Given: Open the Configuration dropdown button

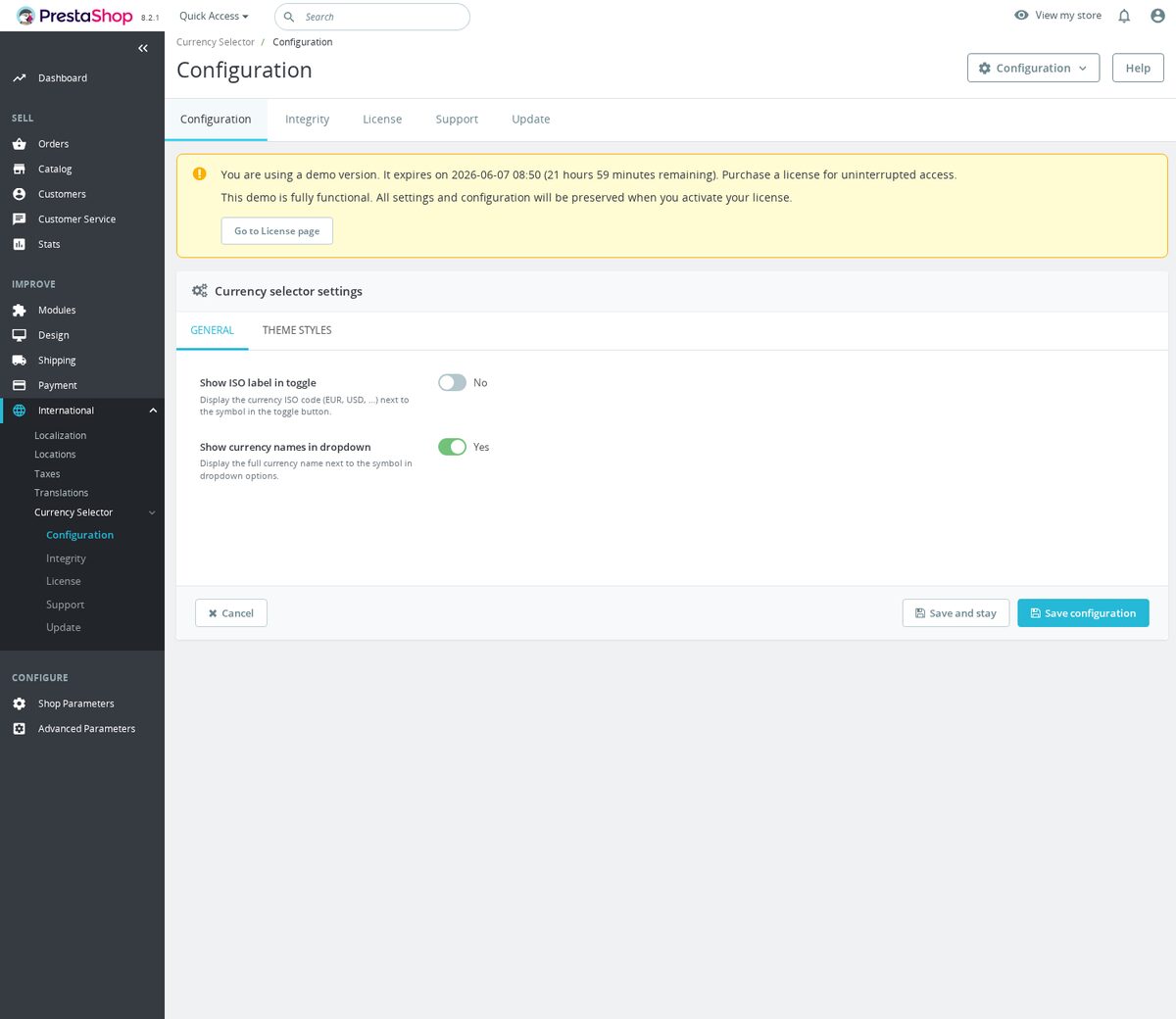Looking at the screenshot, I should pyautogui.click(x=1033, y=68).
